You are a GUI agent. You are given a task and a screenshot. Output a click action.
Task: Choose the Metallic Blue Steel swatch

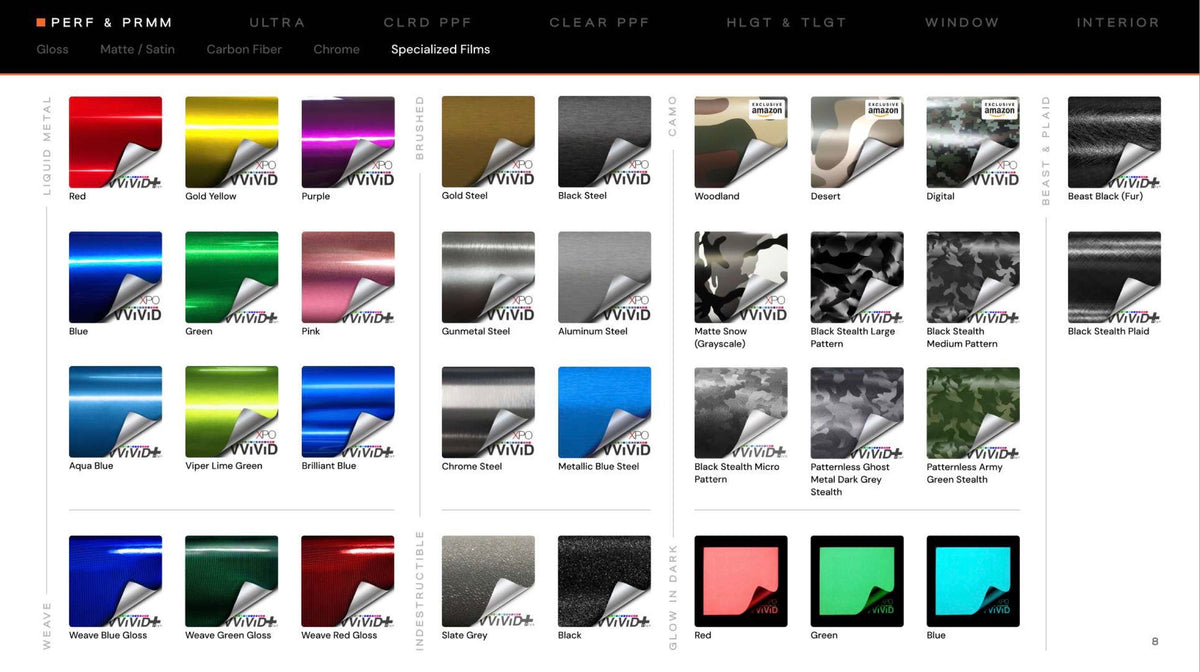[x=604, y=412]
